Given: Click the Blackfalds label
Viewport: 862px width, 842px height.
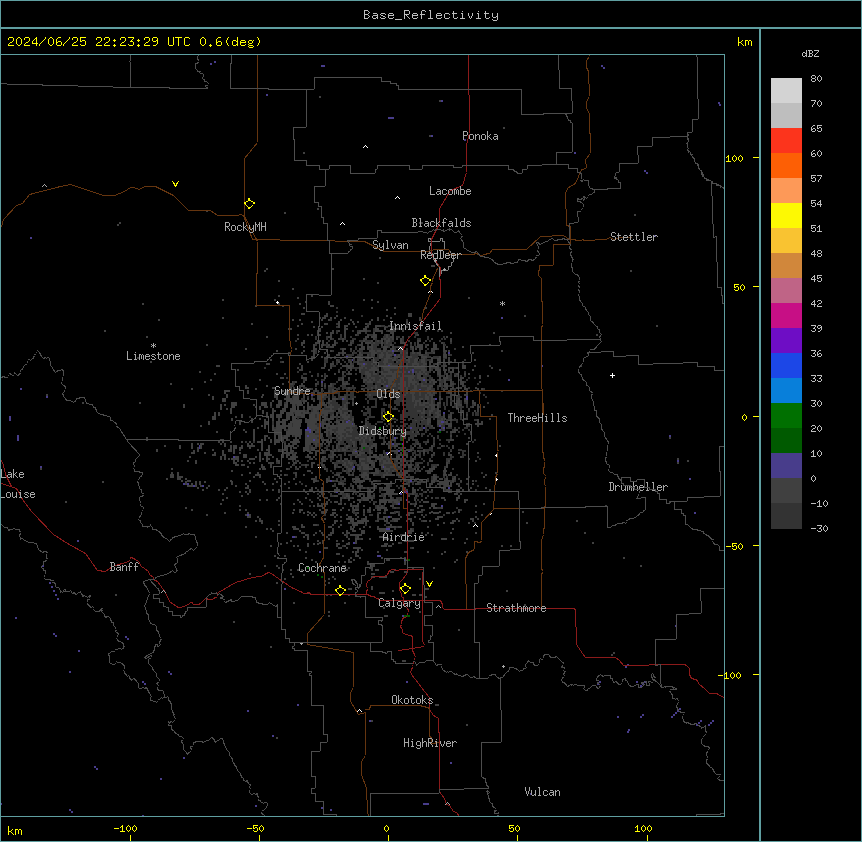Looking at the screenshot, I should (x=441, y=223).
